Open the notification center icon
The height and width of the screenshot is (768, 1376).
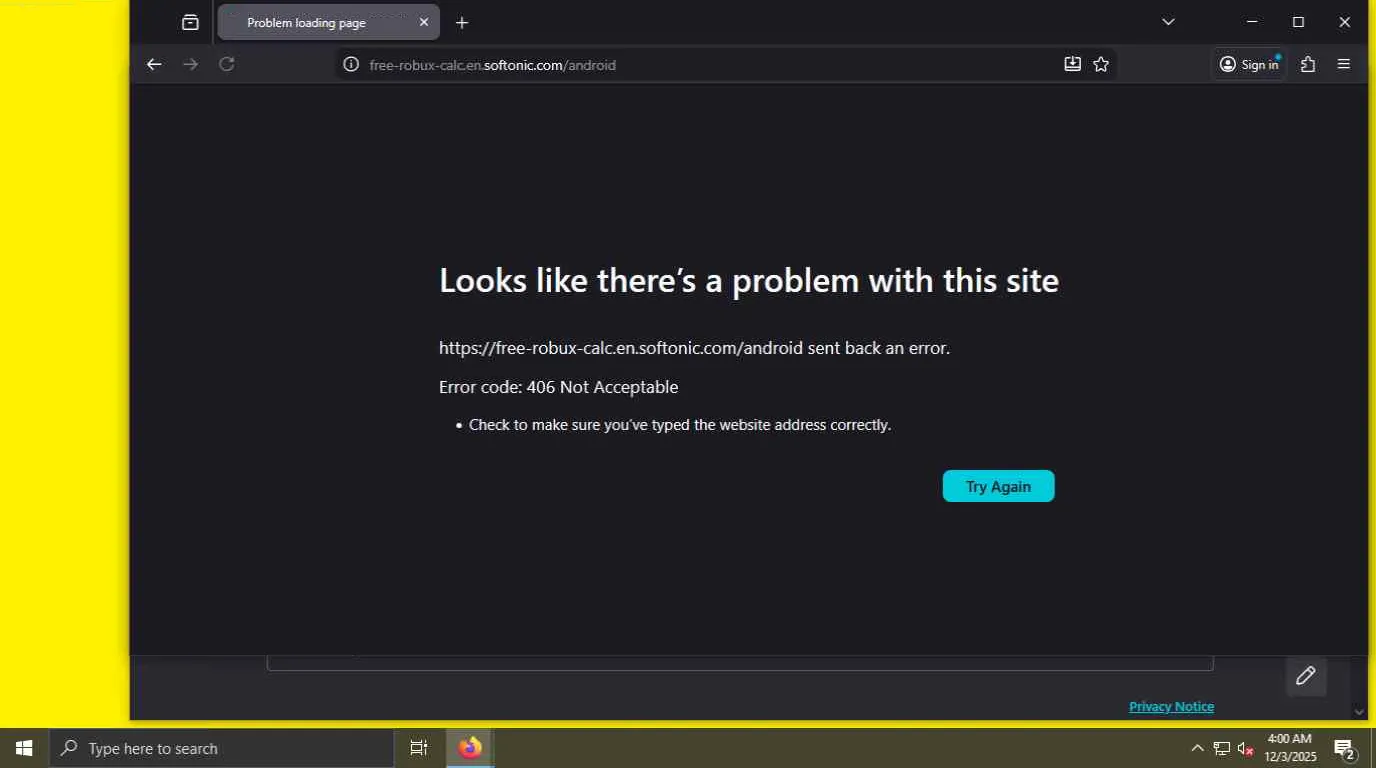point(1344,748)
